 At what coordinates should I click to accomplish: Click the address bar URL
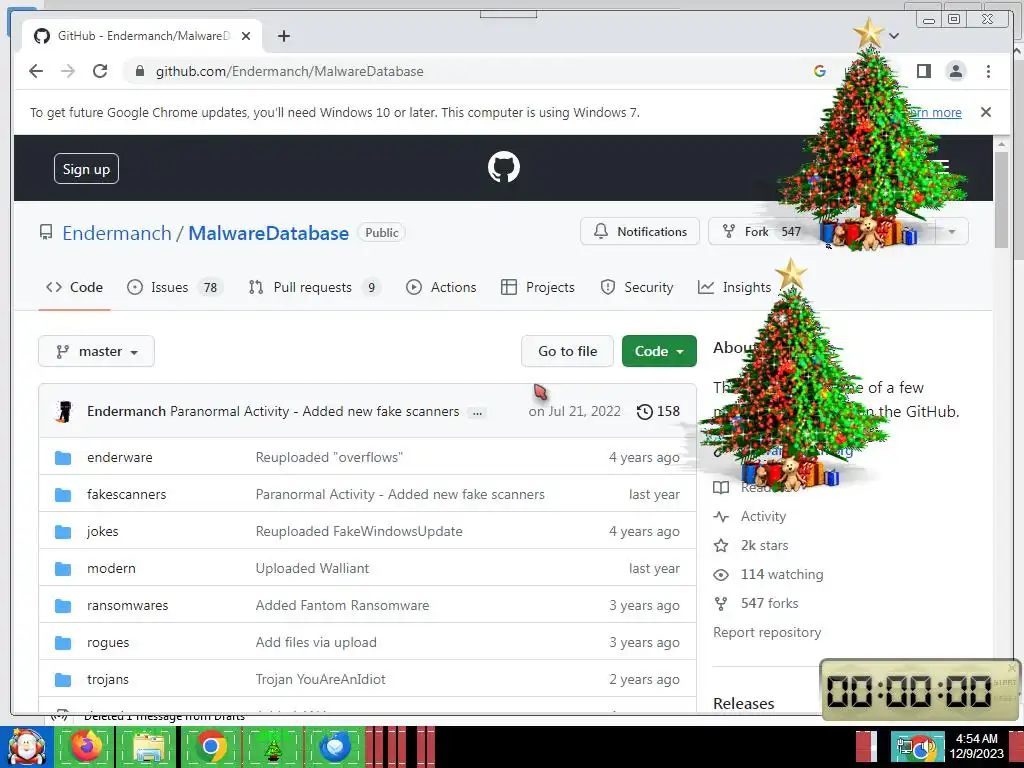[x=289, y=71]
